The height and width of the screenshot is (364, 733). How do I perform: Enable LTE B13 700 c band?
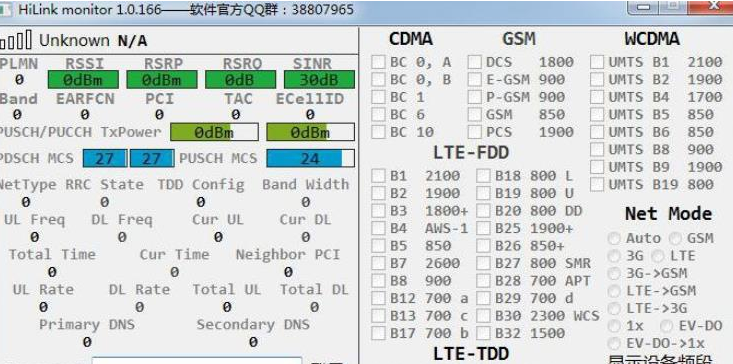(x=378, y=316)
